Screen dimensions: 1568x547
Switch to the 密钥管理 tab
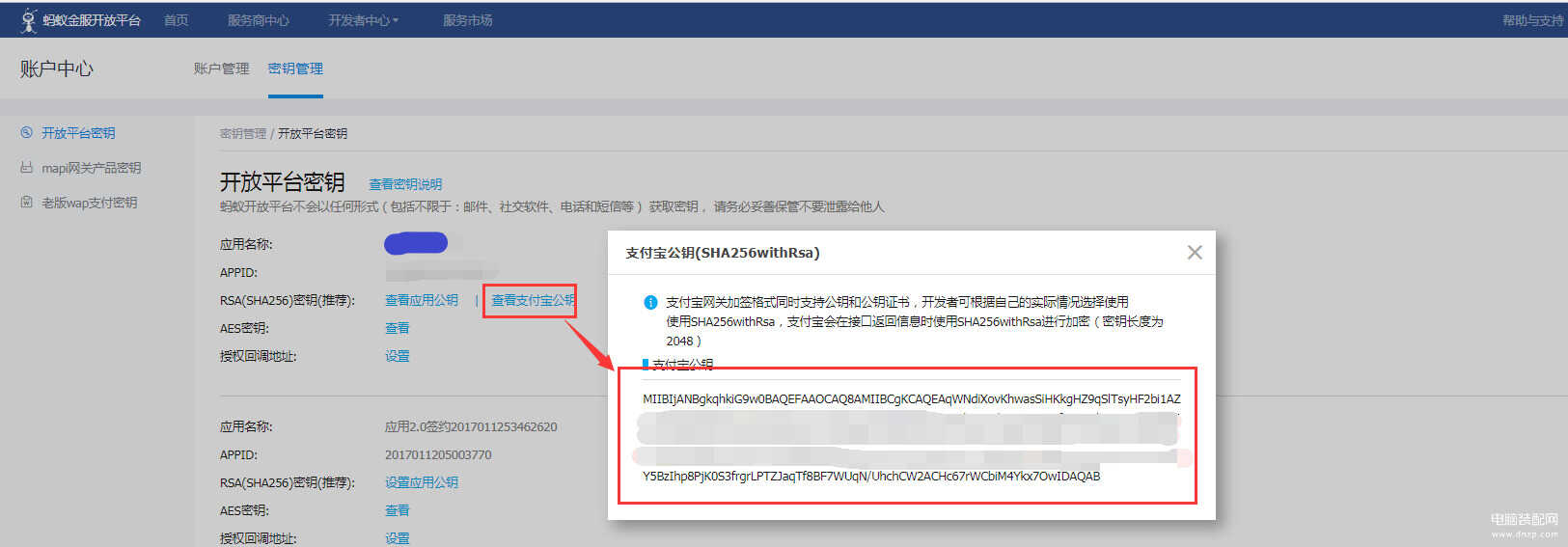coord(295,68)
